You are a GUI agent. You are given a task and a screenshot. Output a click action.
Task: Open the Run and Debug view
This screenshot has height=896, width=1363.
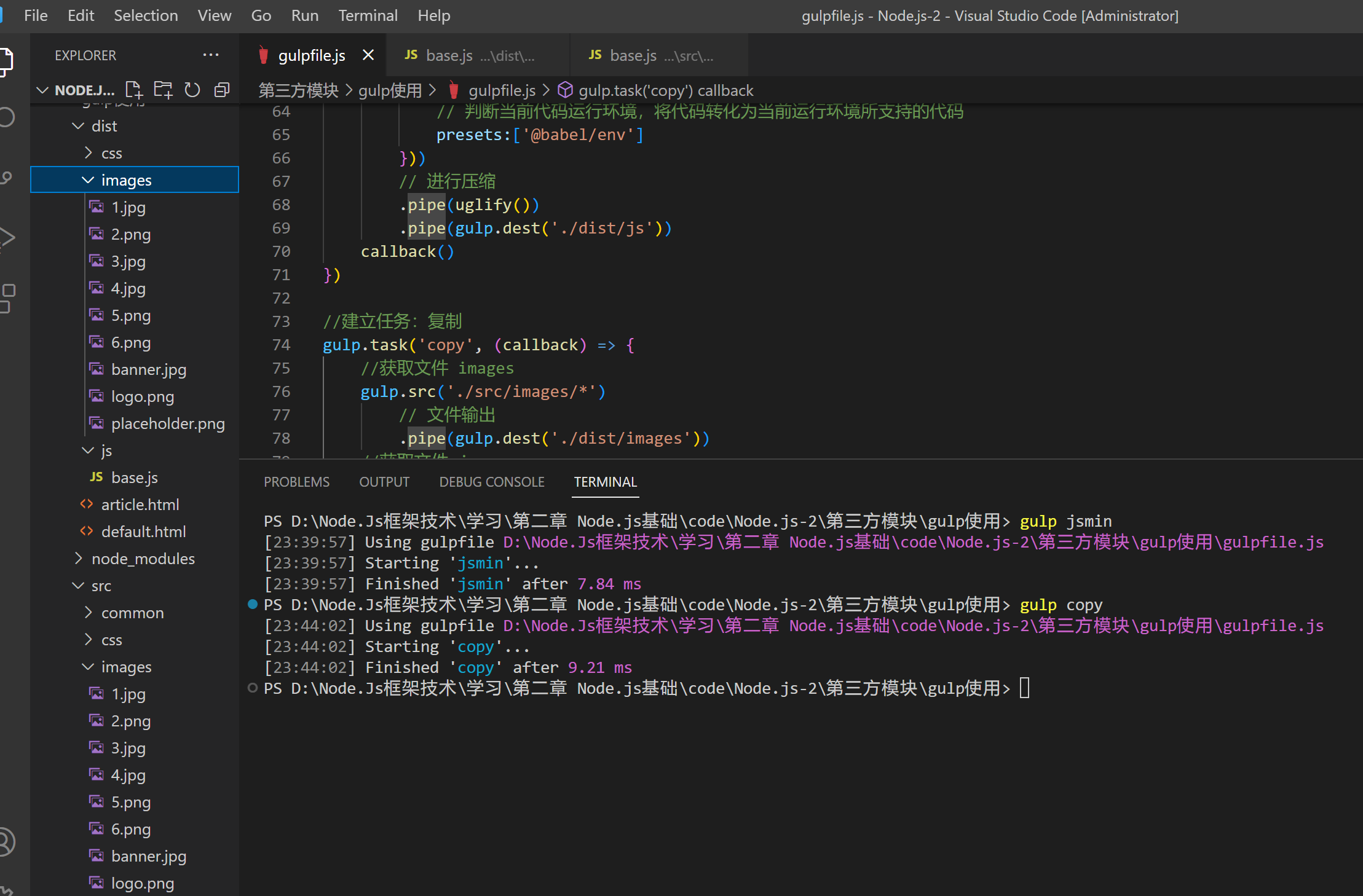(6, 238)
